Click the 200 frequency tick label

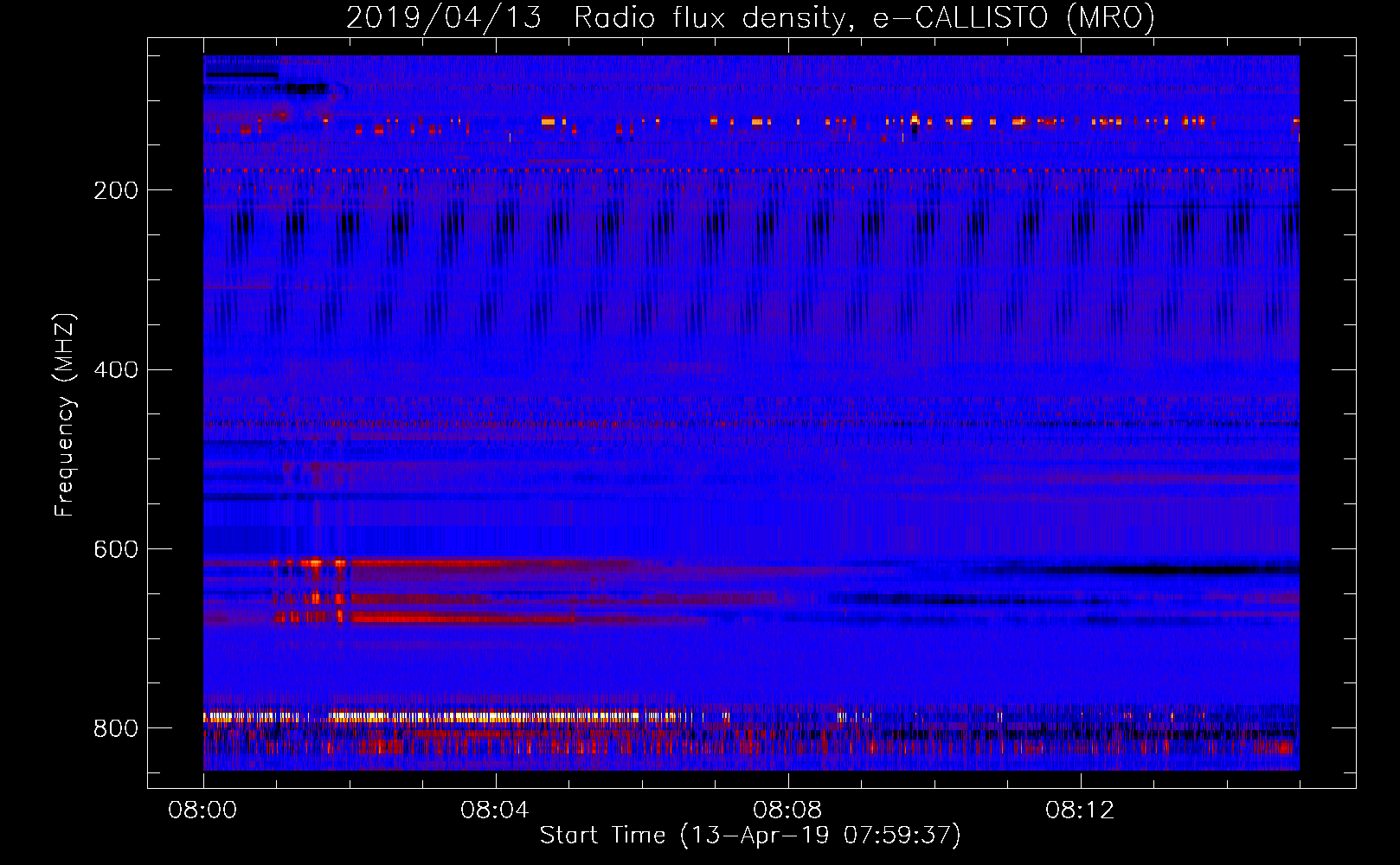point(116,190)
